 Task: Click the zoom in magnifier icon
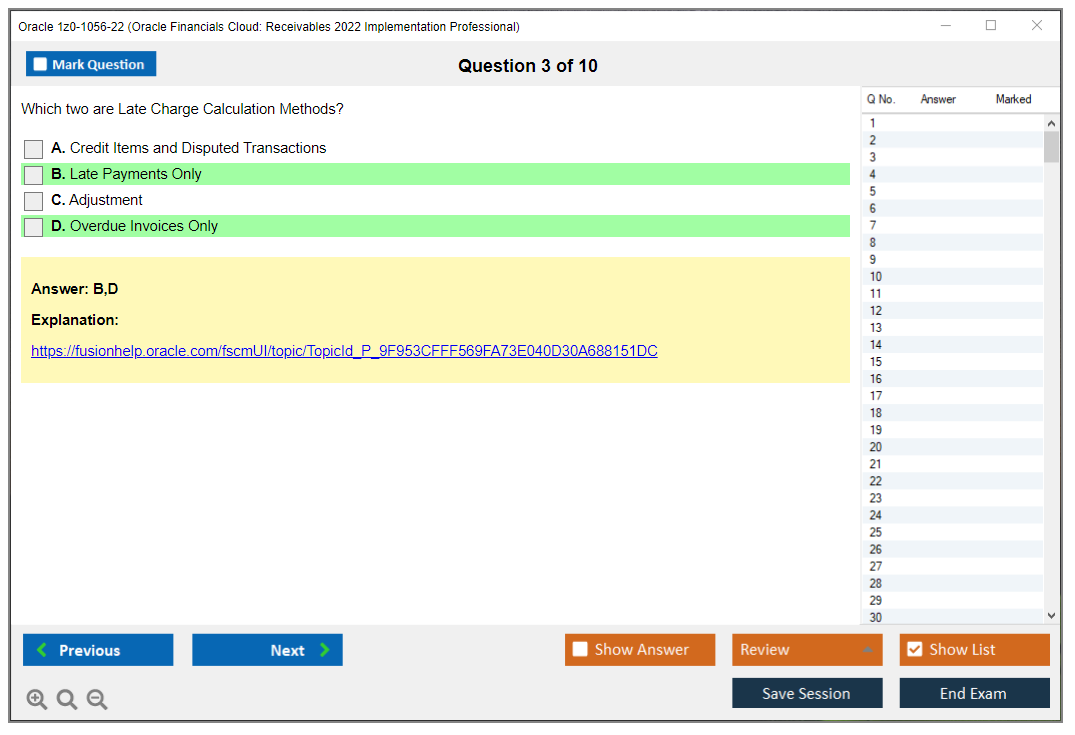[x=37, y=700]
